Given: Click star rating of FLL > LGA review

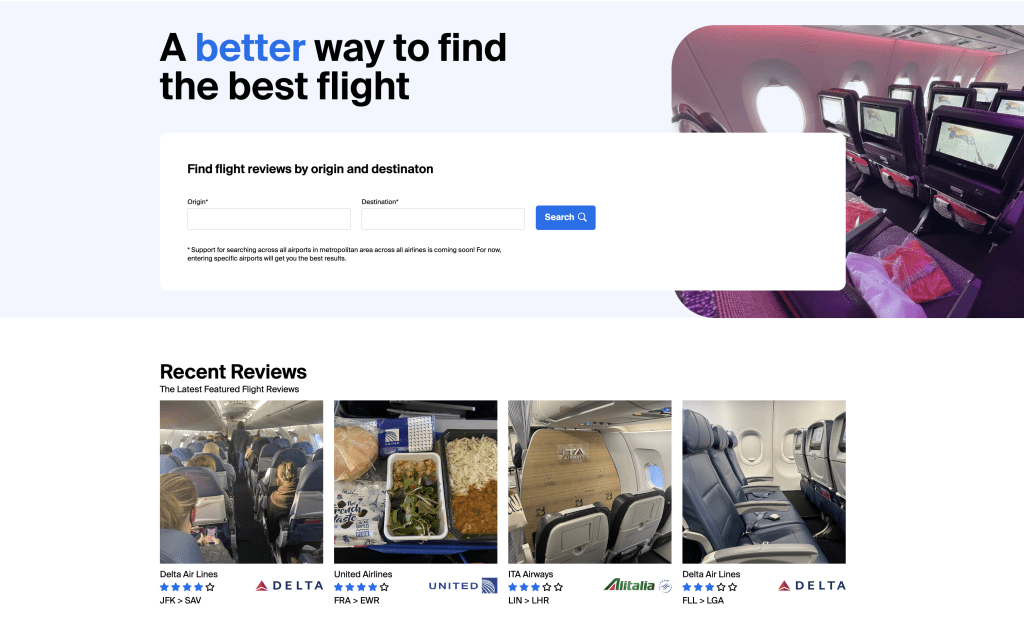Looking at the screenshot, I should 710,587.
